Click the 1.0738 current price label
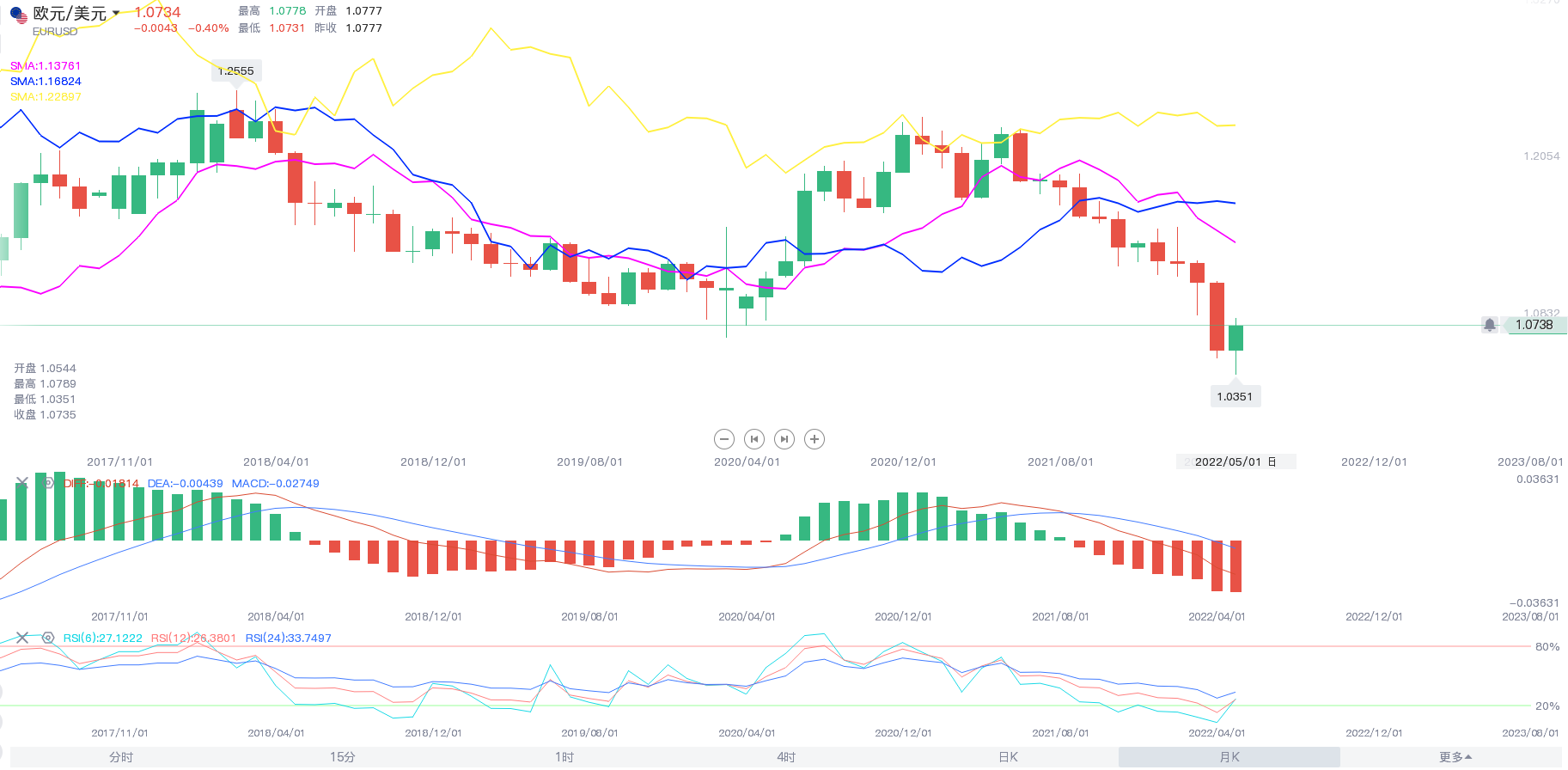 click(1534, 325)
